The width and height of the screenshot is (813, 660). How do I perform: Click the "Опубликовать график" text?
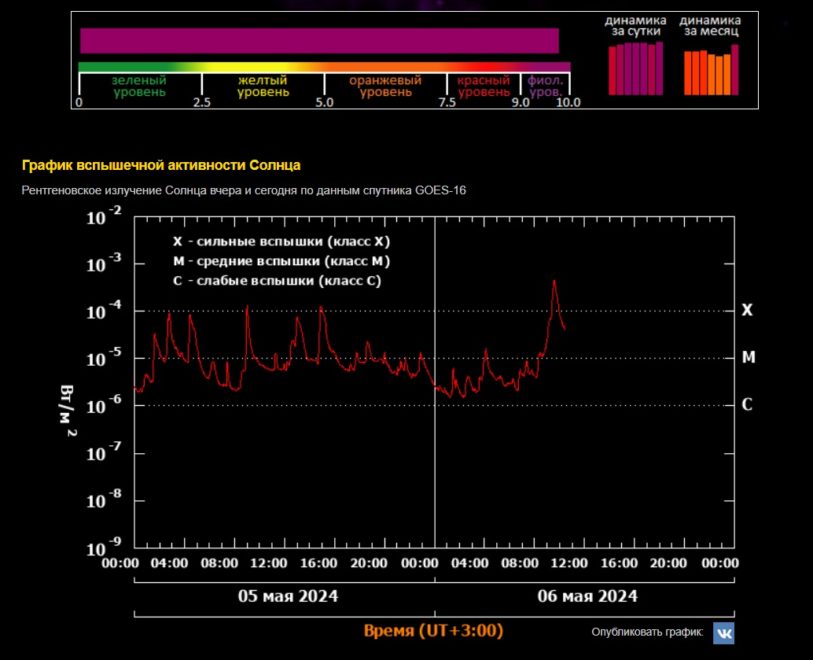point(648,633)
